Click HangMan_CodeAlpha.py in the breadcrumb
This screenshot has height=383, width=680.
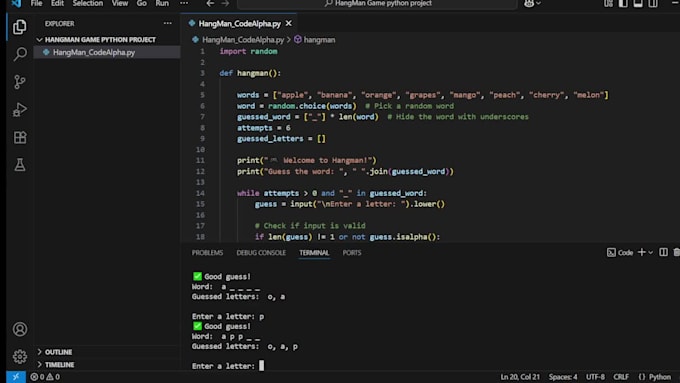243,39
